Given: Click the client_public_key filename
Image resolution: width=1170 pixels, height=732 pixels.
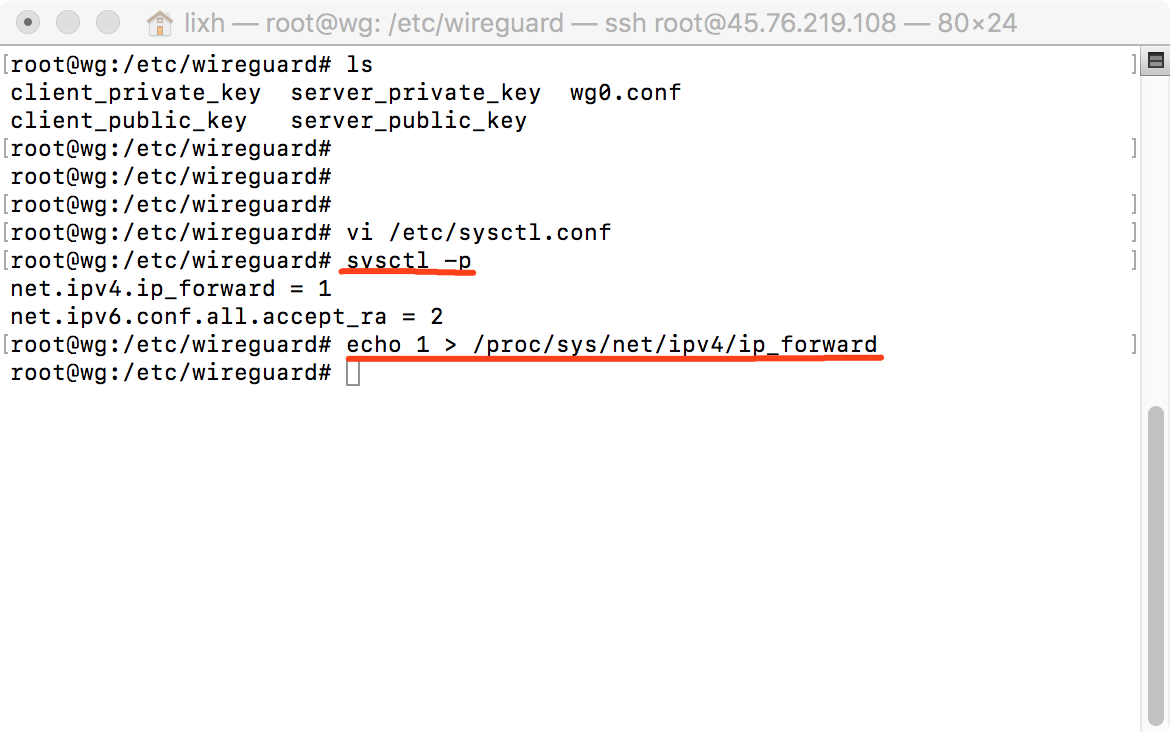Looking at the screenshot, I should 128,121.
